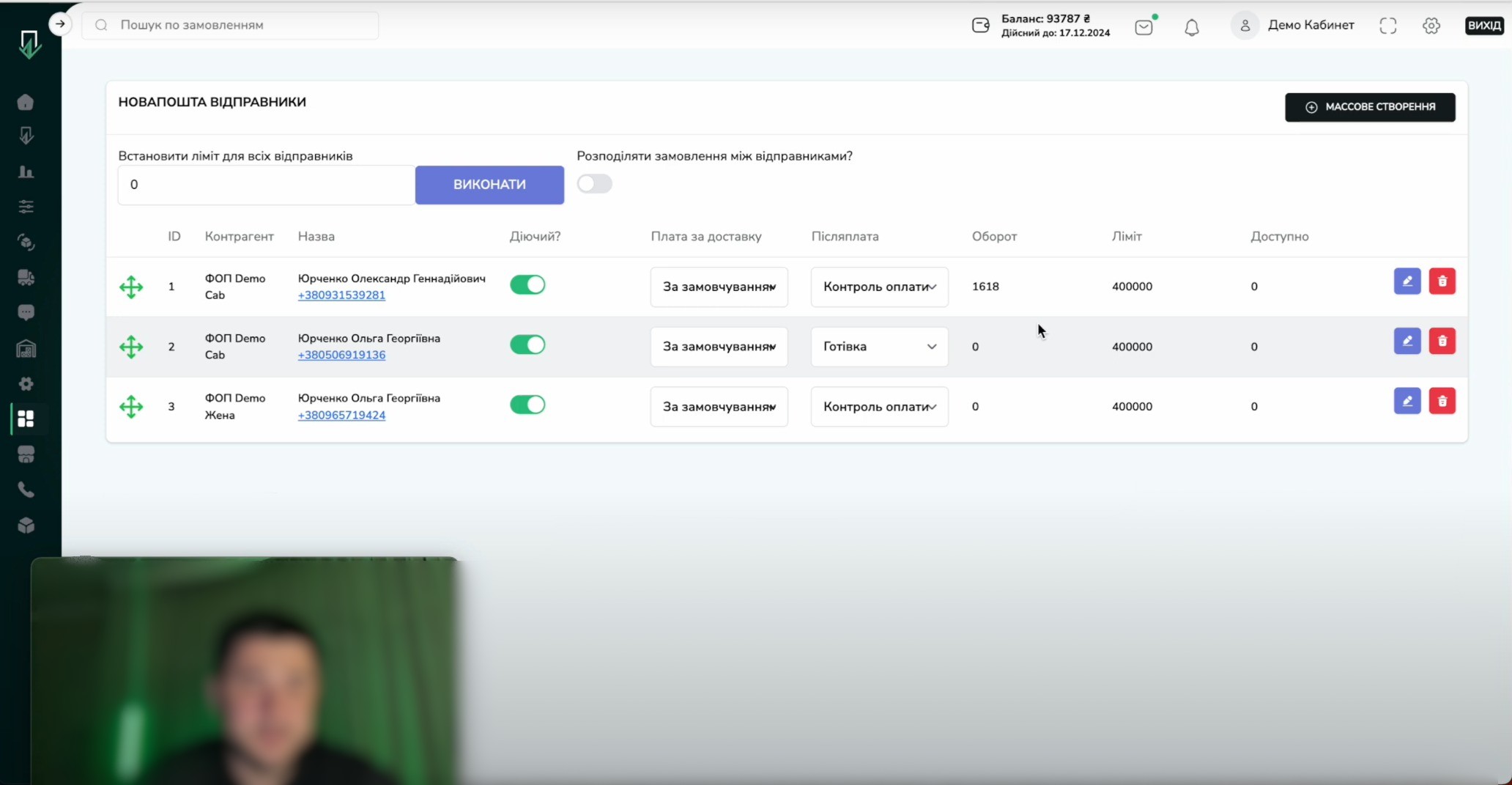This screenshot has width=1512, height=785.
Task: Open the sliders filter sidebar icon
Action: (26, 207)
